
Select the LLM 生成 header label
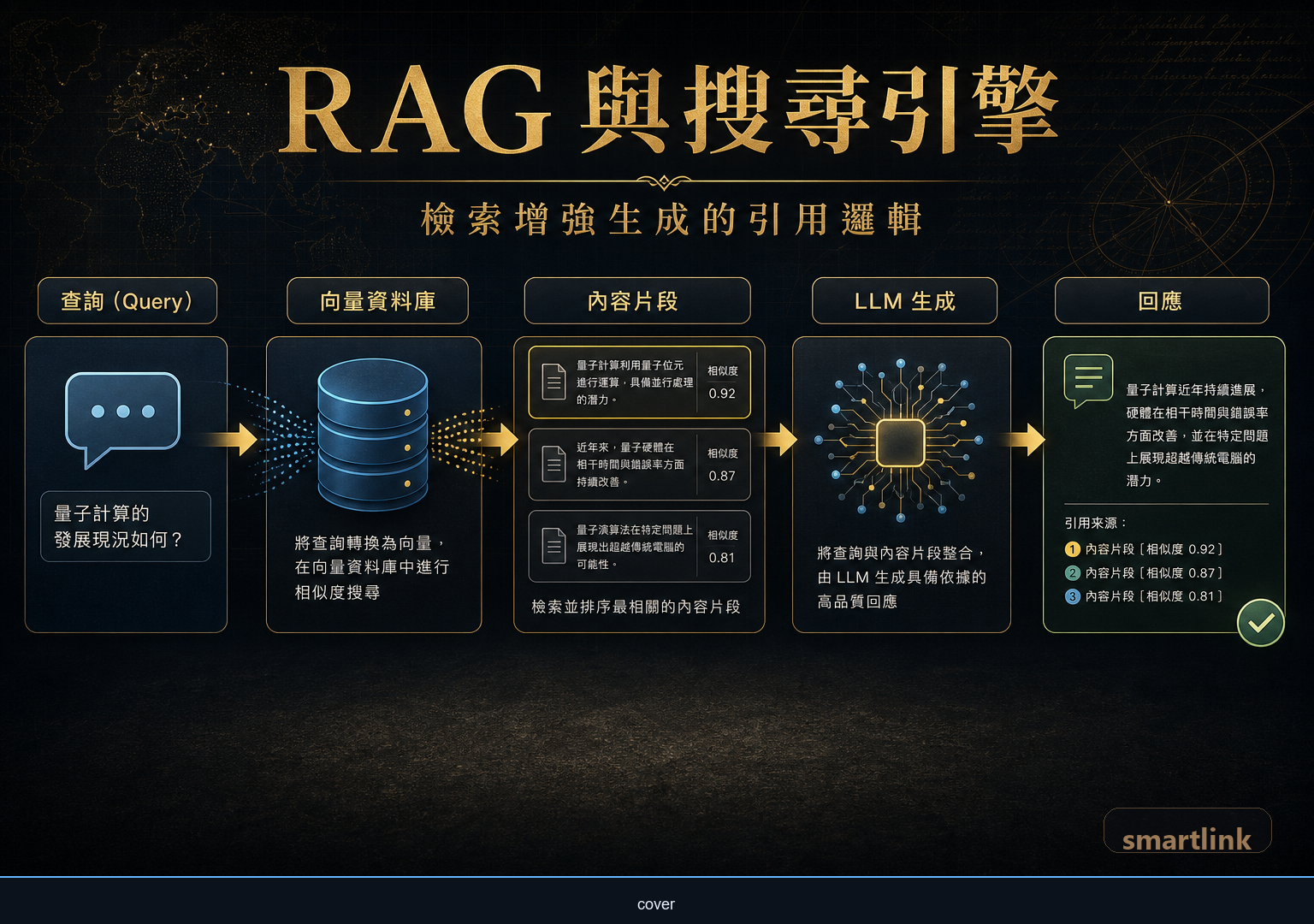[x=904, y=301]
